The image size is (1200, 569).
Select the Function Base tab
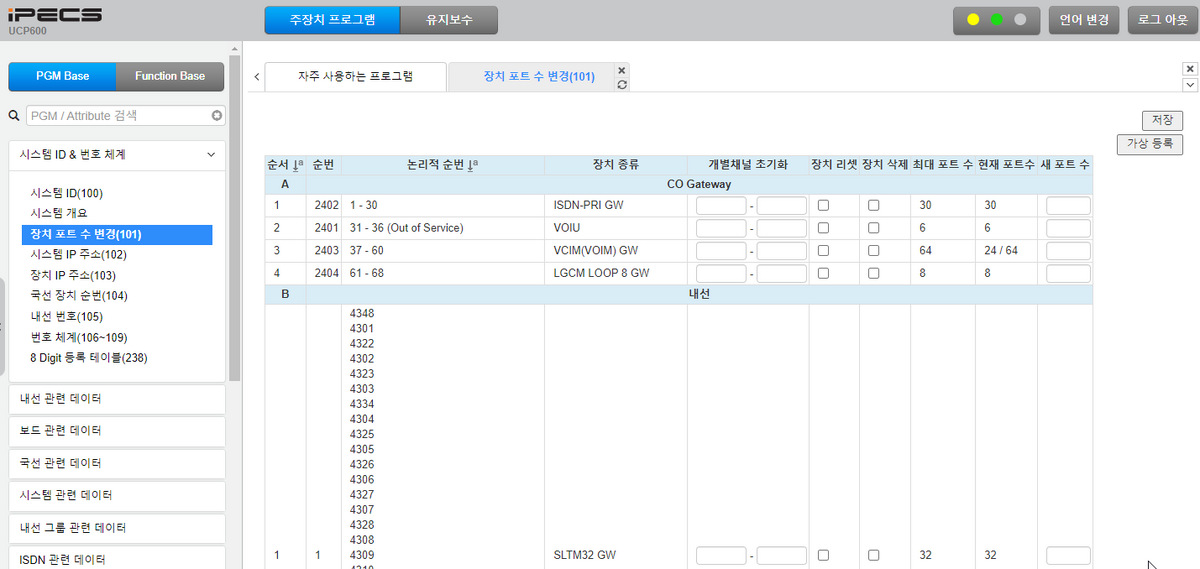(170, 76)
